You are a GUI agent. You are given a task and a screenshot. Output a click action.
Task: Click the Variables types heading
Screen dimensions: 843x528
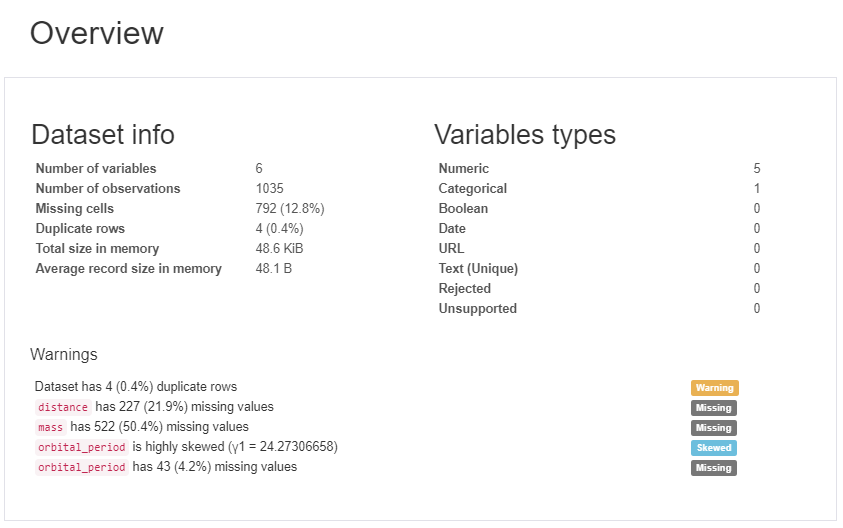tap(525, 135)
